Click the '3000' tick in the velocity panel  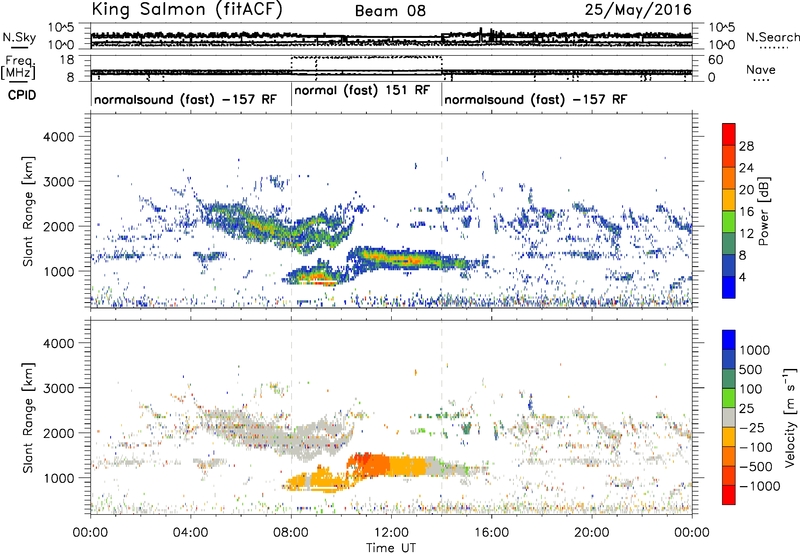tap(58, 388)
